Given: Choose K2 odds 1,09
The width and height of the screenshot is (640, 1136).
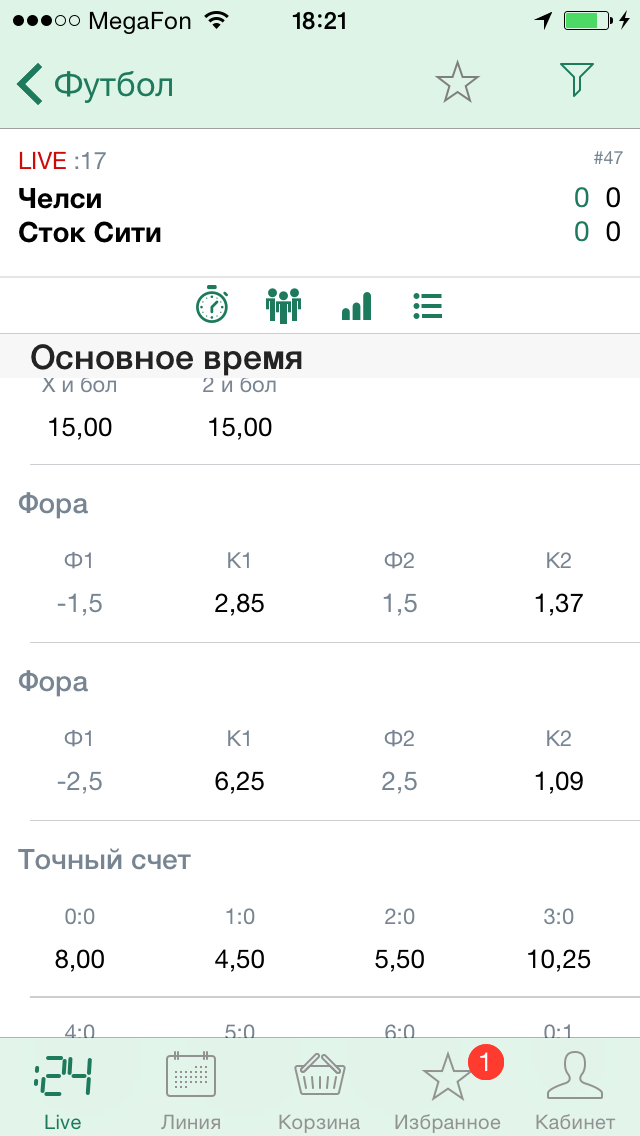Looking at the screenshot, I should (x=559, y=782).
